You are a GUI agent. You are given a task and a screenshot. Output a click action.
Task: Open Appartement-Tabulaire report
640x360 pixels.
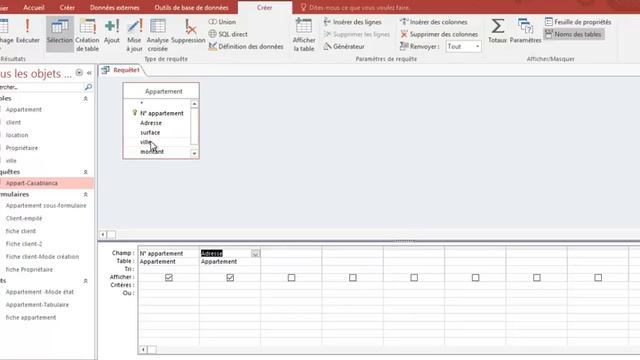[x=37, y=304]
